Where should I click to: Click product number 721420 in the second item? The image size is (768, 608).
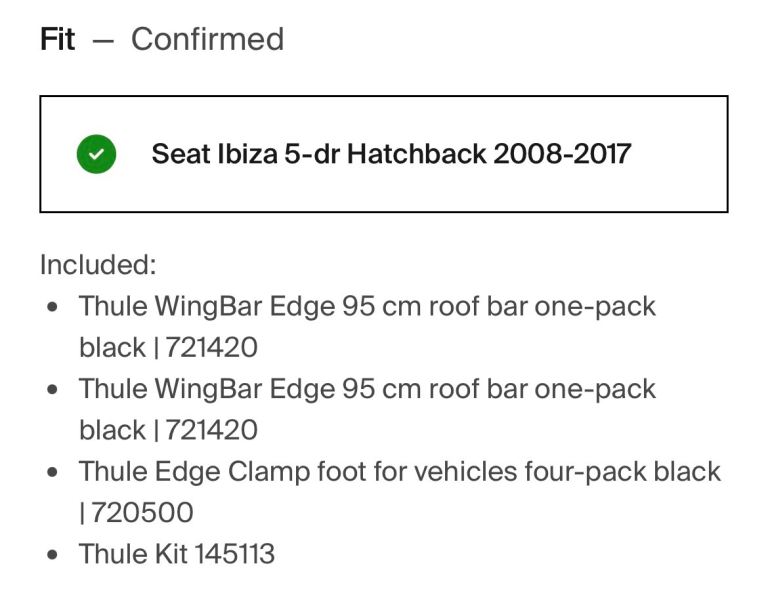212,430
